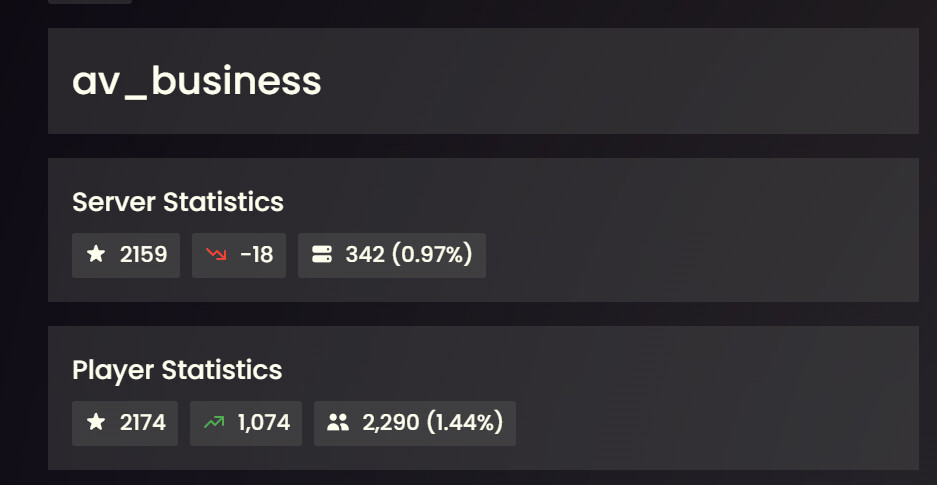The width and height of the screenshot is (937, 485).
Task: Select the 1,074 player change value
Action: (264, 423)
